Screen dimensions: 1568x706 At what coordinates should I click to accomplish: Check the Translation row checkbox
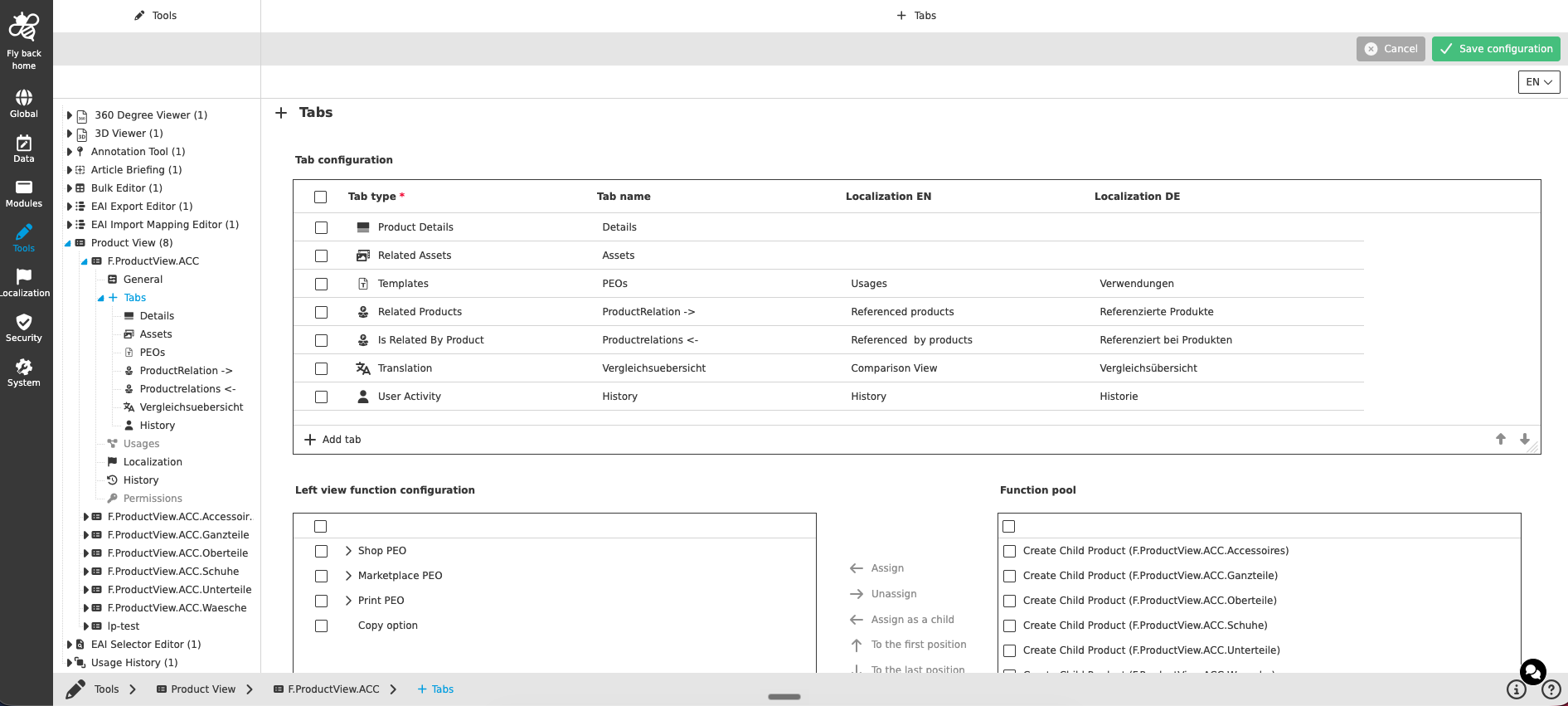click(x=322, y=369)
